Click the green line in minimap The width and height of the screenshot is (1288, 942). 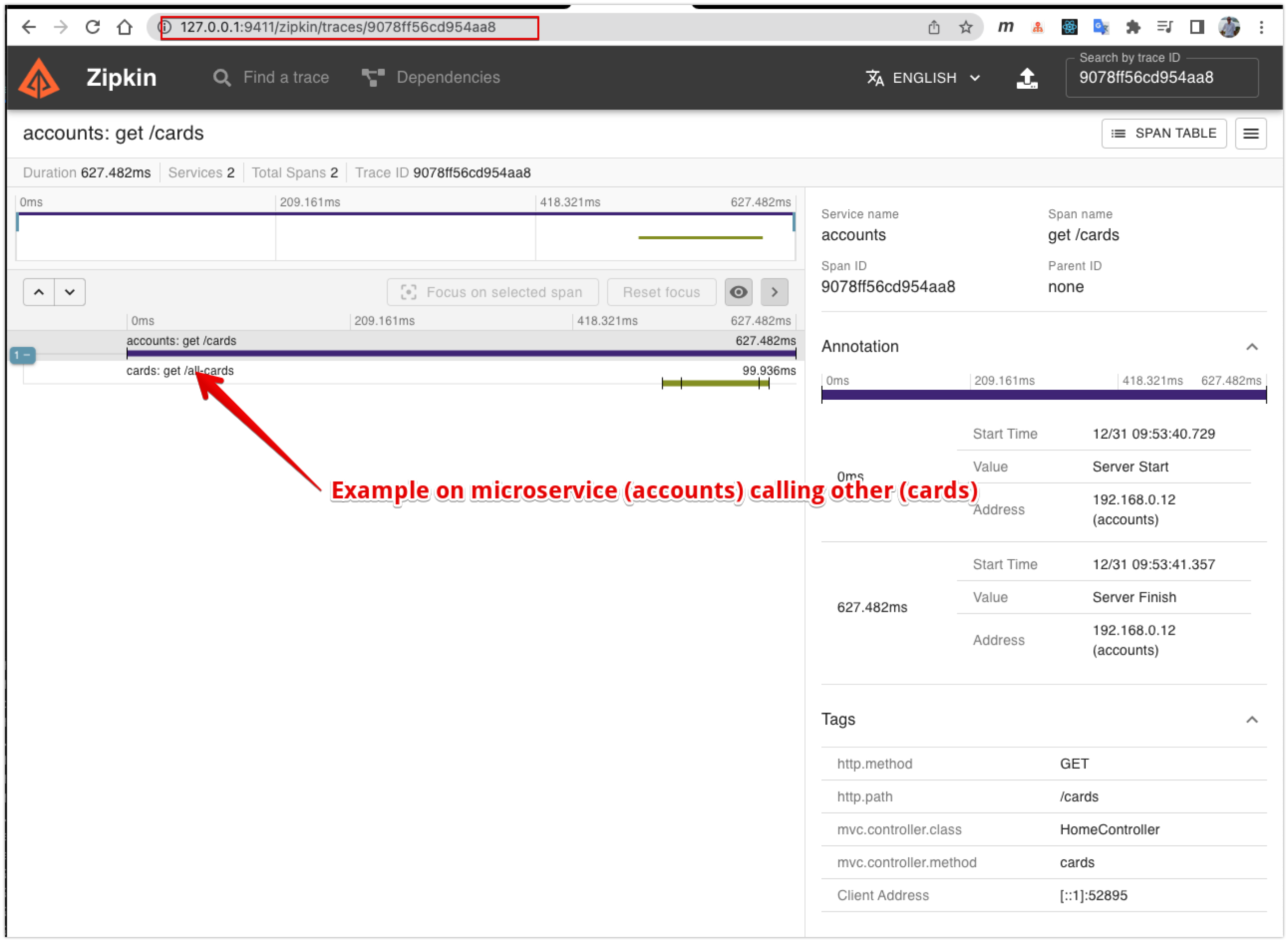(700, 237)
